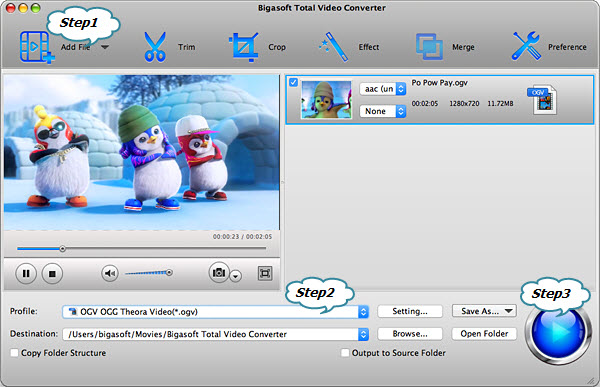Toggle full screen preview icon
Screen dimensions: 600x387
tap(265, 273)
